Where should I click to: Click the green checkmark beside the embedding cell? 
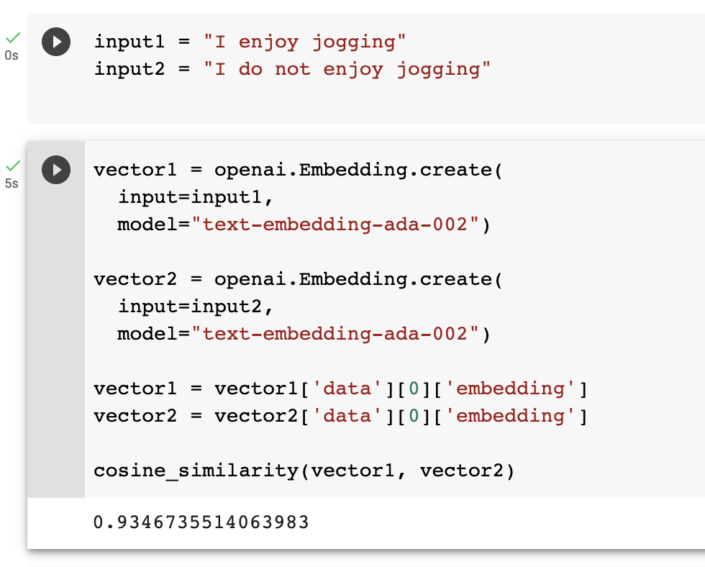12,165
